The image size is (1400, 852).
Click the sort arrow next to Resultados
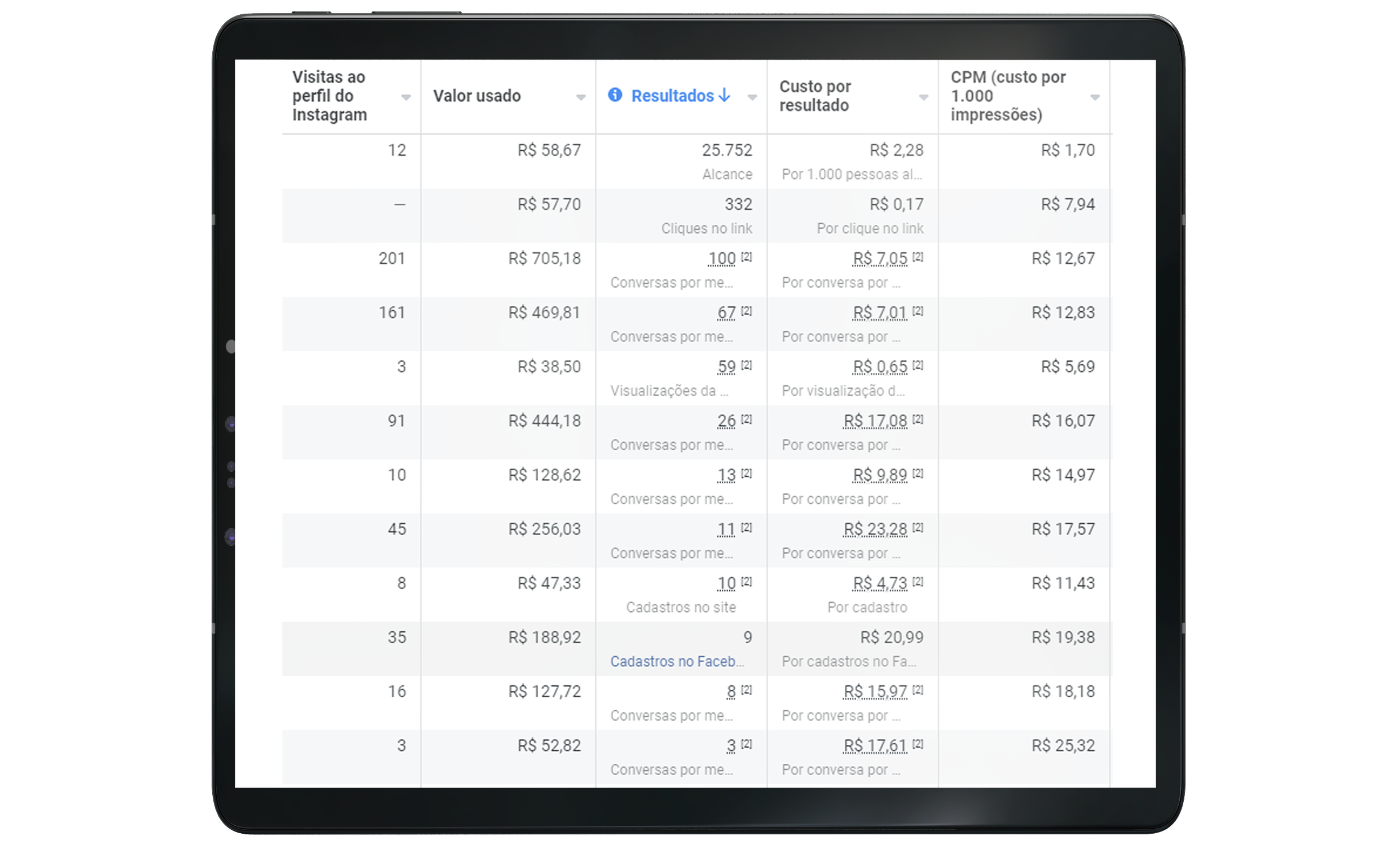[x=724, y=95]
